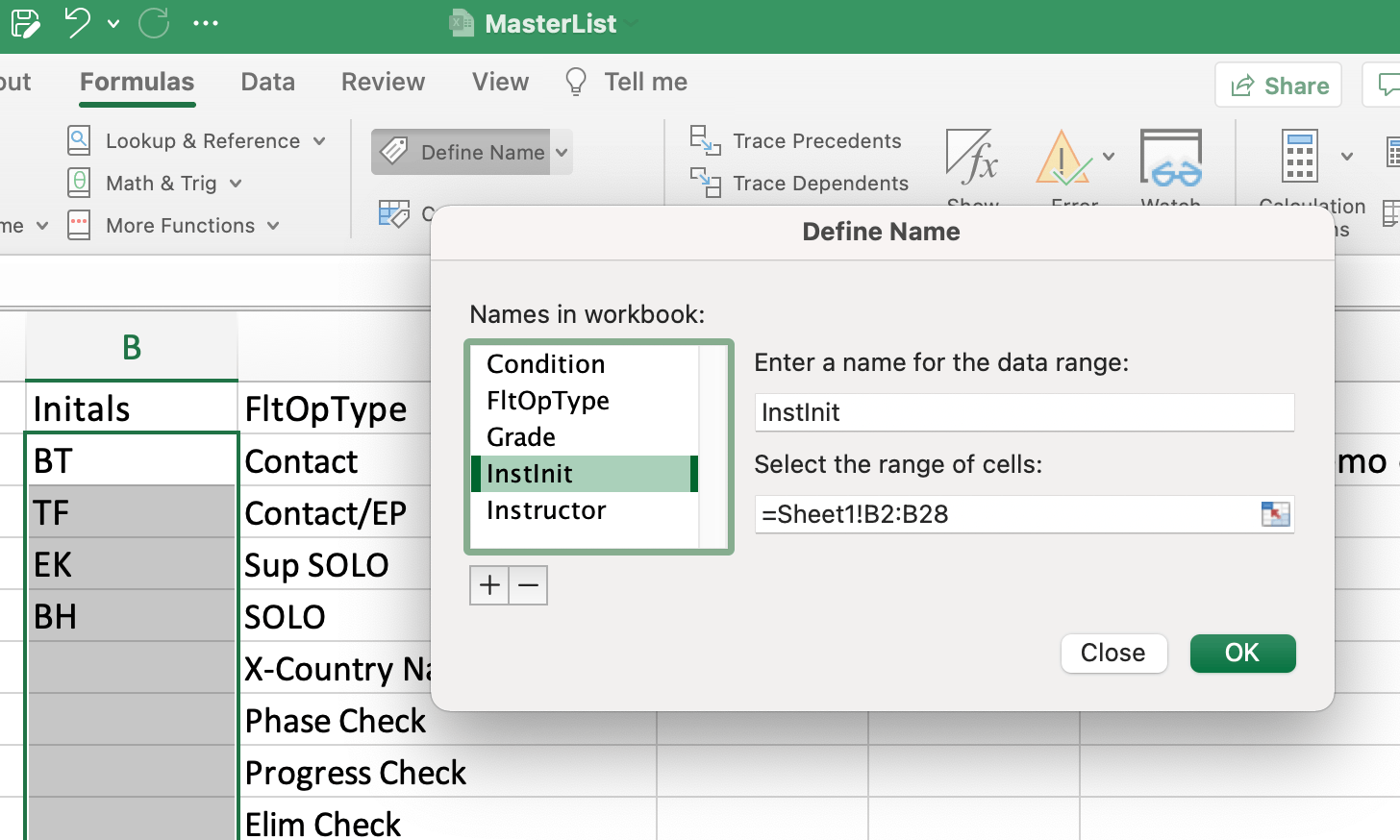Screen dimensions: 1400x840
Task: Switch to the Data tab
Action: [x=267, y=82]
